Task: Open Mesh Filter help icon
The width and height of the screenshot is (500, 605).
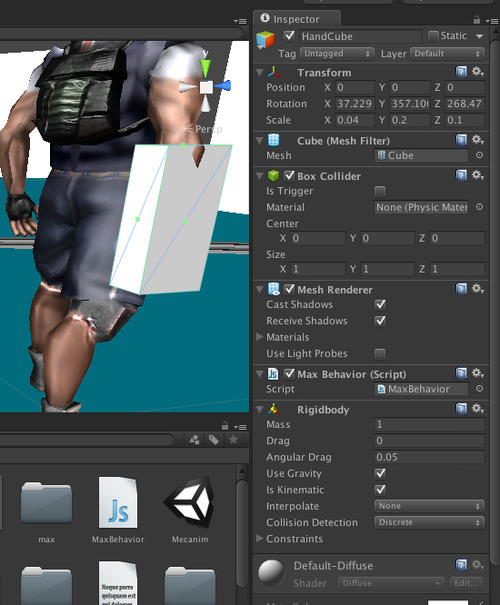Action: point(461,140)
